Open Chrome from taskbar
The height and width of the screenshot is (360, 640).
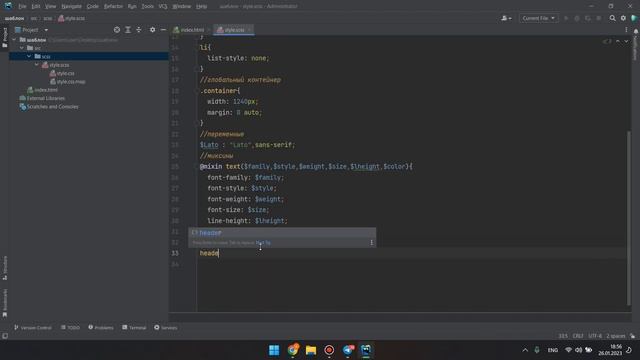tap(292, 350)
